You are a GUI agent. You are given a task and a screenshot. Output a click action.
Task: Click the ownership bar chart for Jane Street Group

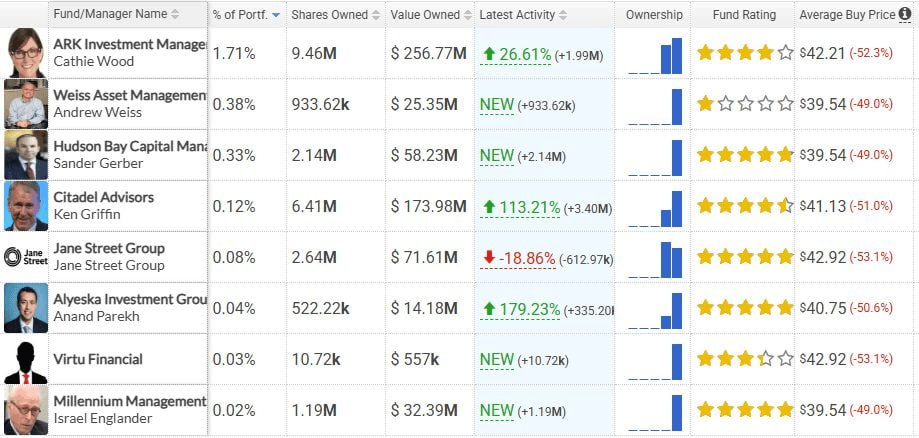click(x=655, y=257)
